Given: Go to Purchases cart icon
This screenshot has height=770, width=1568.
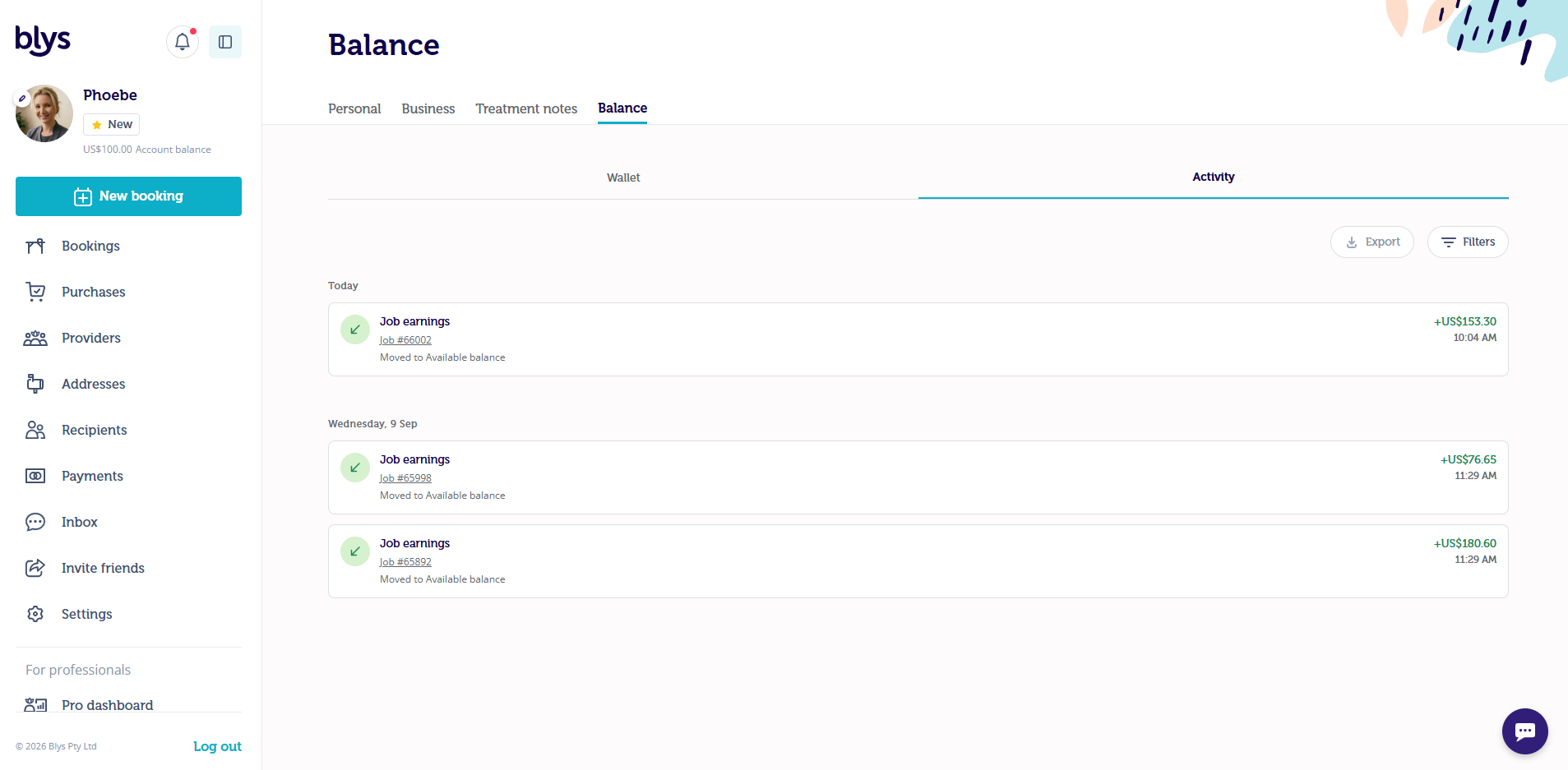Looking at the screenshot, I should coord(35,292).
